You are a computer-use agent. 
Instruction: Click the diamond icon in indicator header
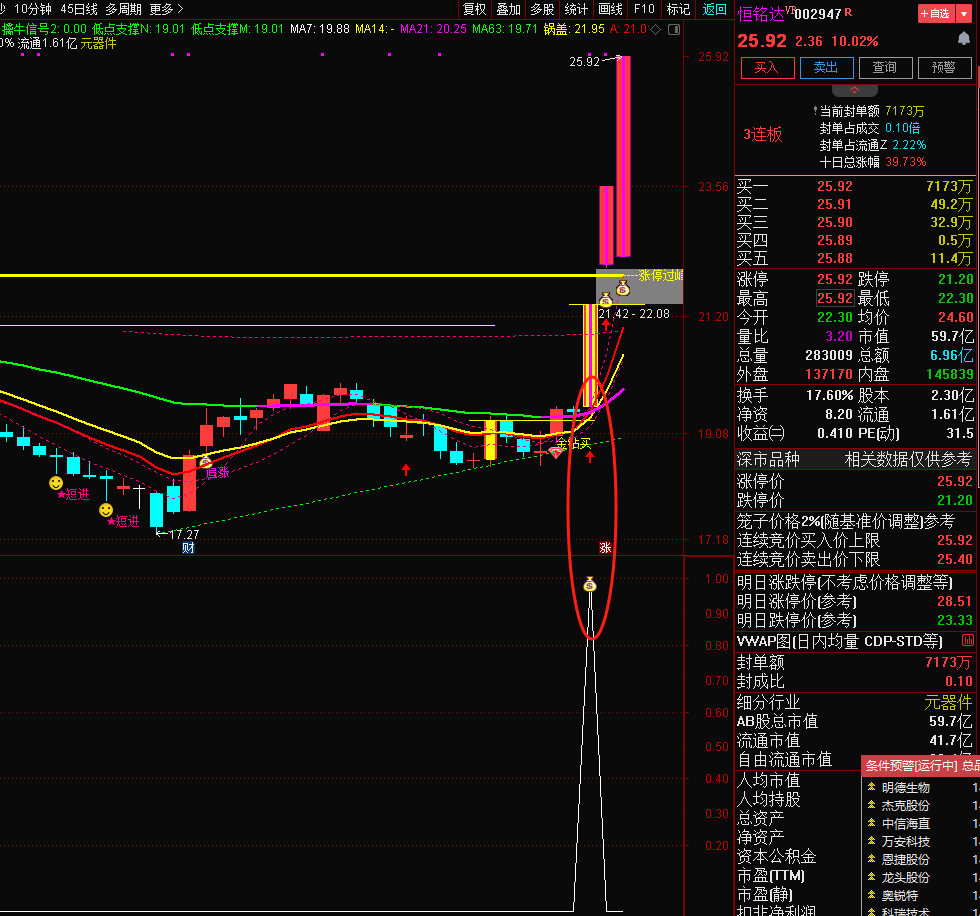[x=654, y=29]
